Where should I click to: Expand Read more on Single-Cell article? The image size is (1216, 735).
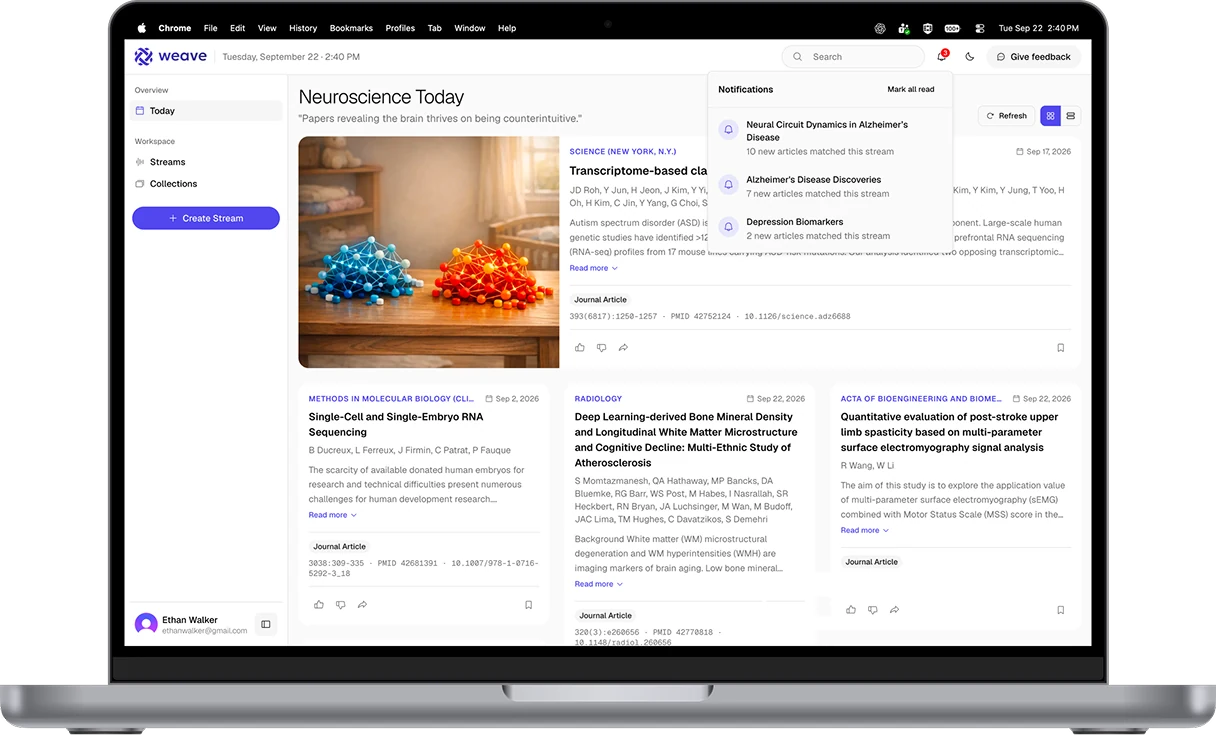point(333,515)
